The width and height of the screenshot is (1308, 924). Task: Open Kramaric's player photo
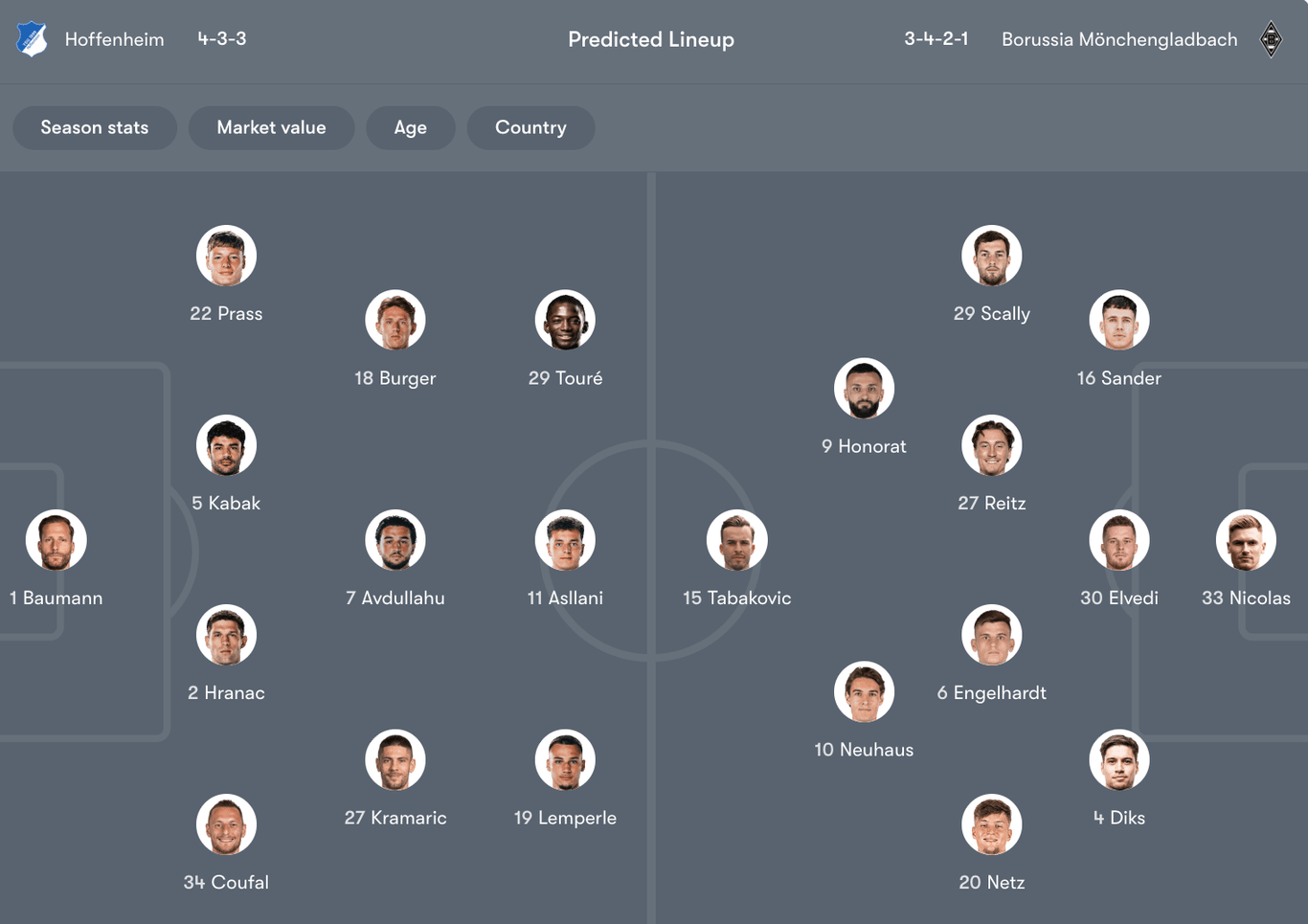(x=395, y=759)
